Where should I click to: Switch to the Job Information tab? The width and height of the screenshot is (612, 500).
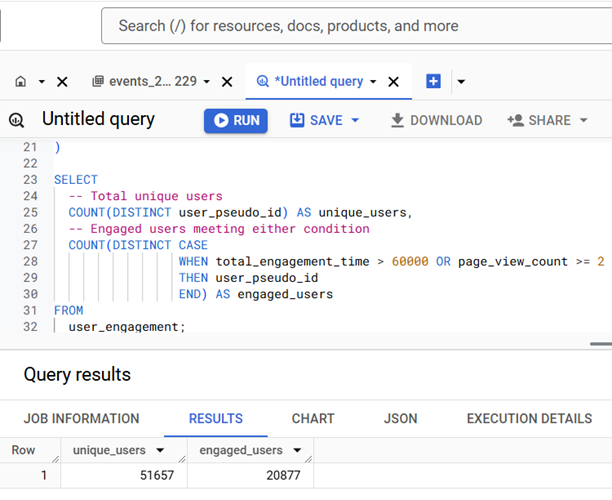tap(82, 418)
